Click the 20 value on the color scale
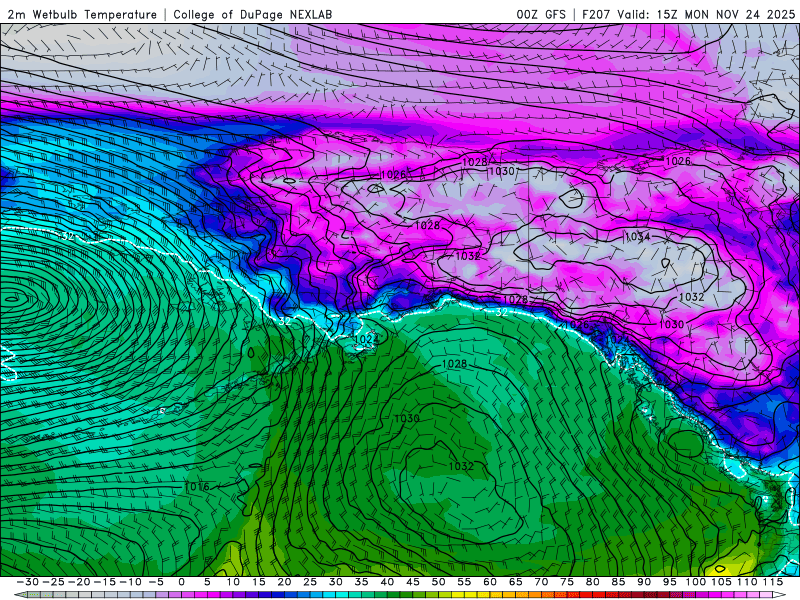The height and width of the screenshot is (600, 800). 284,582
